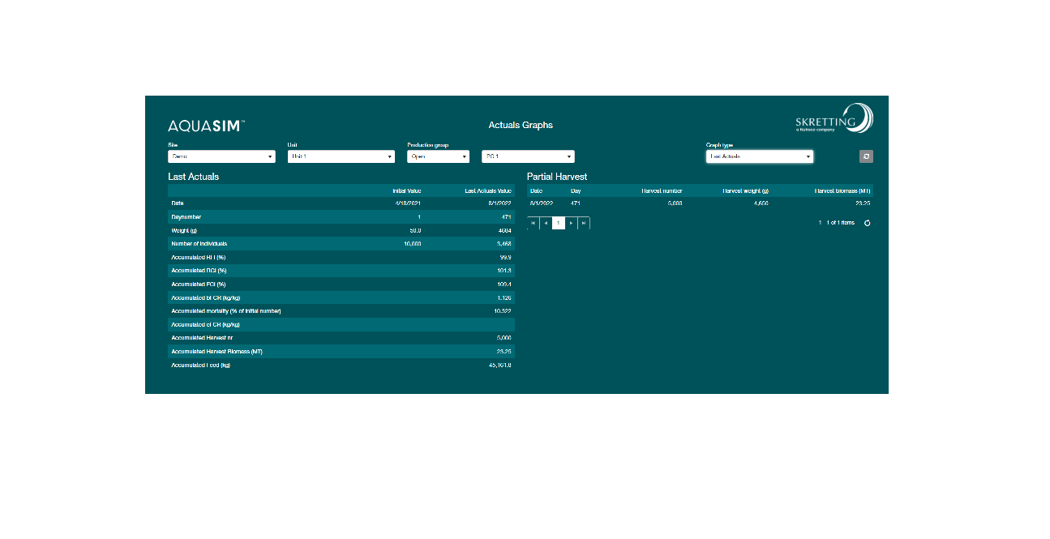This screenshot has height=539, width=1050.
Task: Click the Harvest biomass (MT) header
Action: 842,190
